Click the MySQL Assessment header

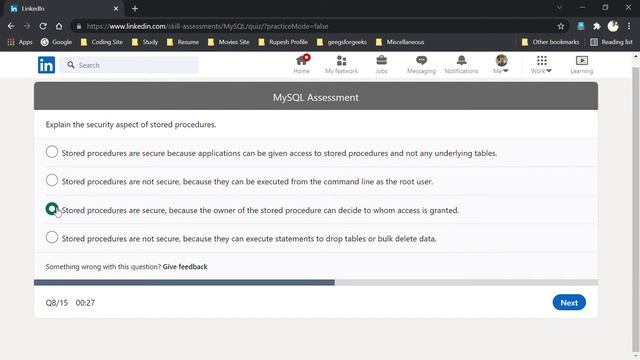(x=316, y=97)
